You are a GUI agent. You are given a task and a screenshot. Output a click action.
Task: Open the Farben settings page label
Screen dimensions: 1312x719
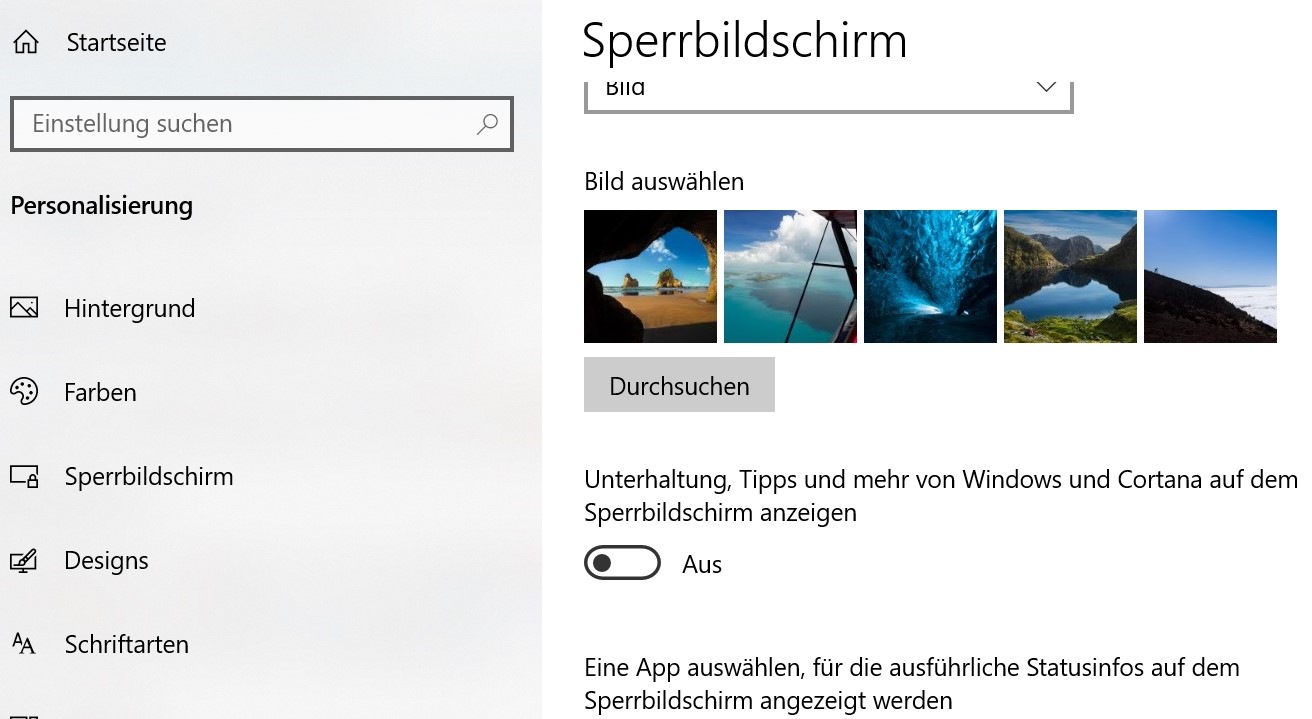100,392
